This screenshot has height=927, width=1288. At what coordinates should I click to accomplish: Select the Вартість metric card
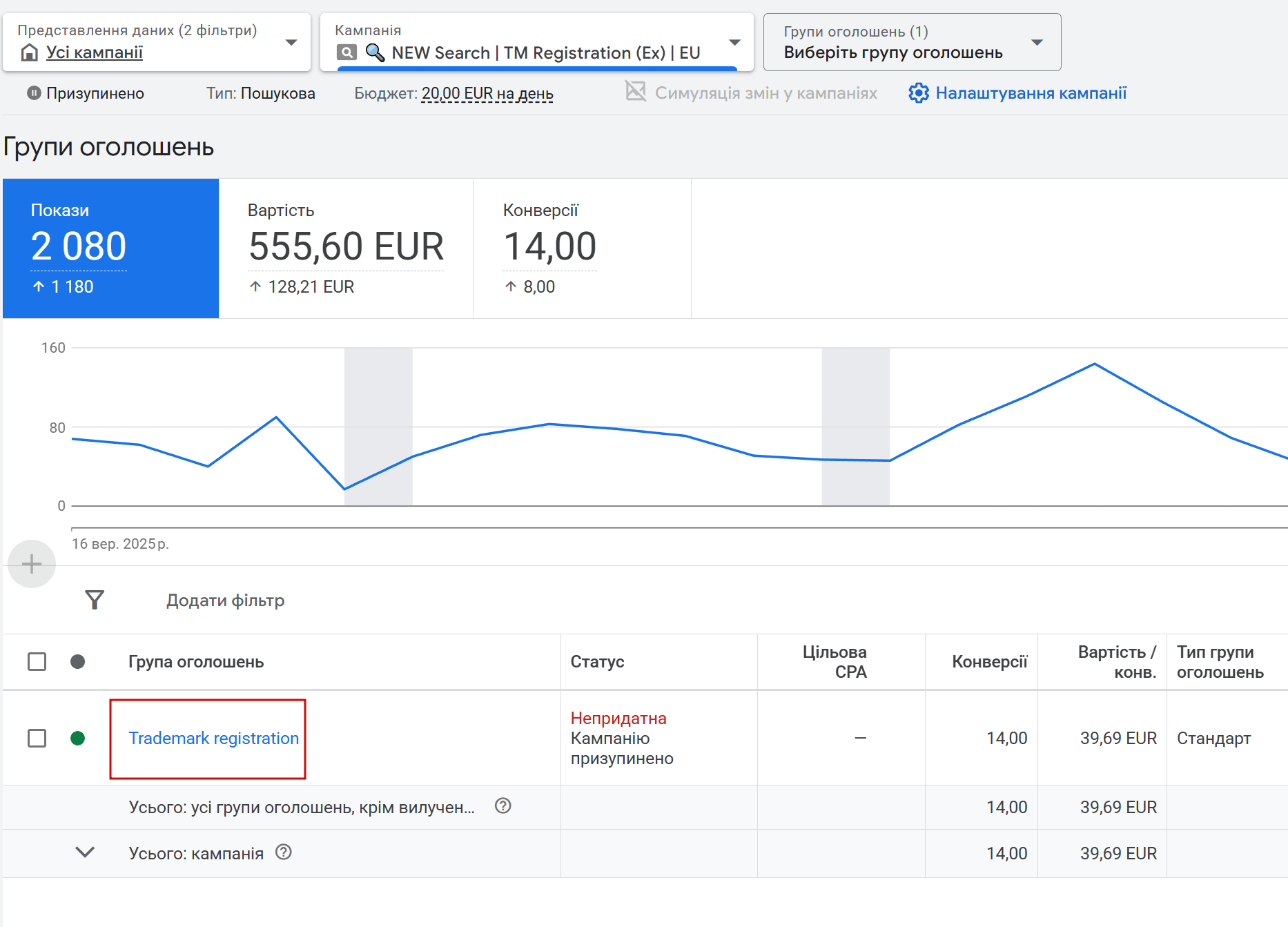[x=346, y=248]
